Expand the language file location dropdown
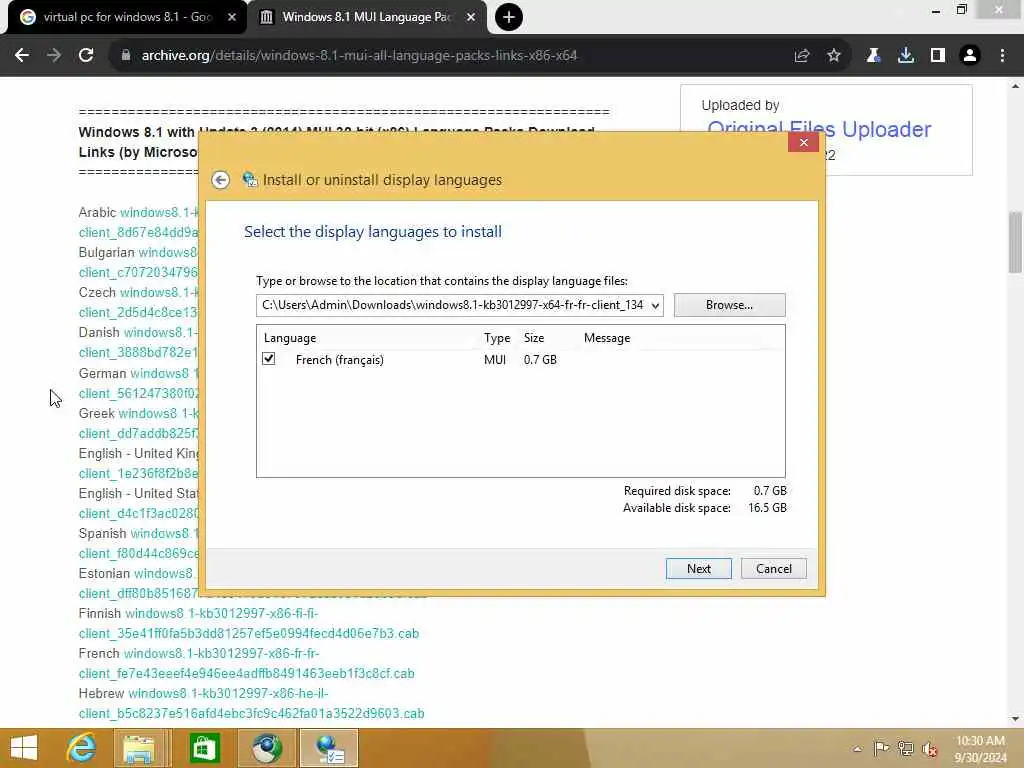This screenshot has height=768, width=1024. point(655,306)
